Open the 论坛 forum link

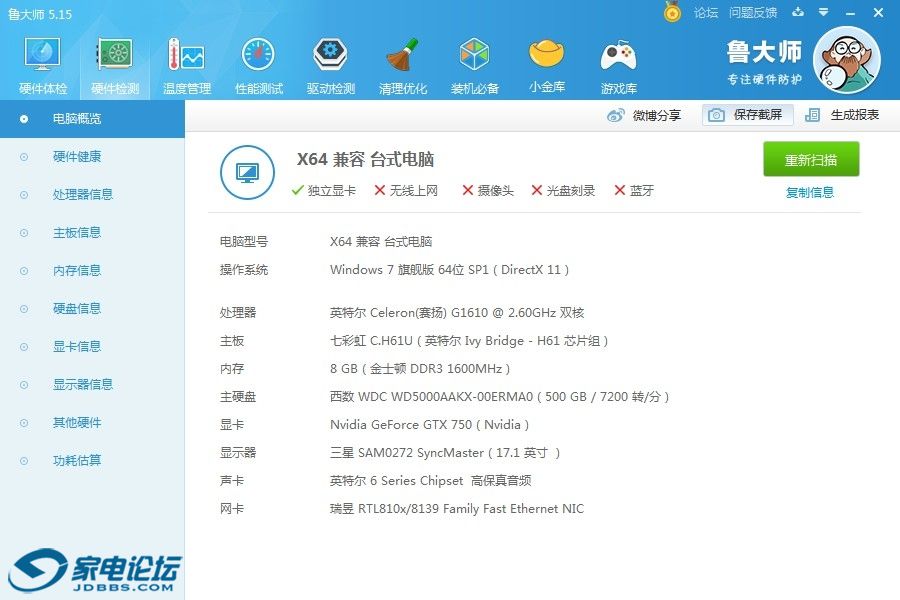tap(706, 13)
